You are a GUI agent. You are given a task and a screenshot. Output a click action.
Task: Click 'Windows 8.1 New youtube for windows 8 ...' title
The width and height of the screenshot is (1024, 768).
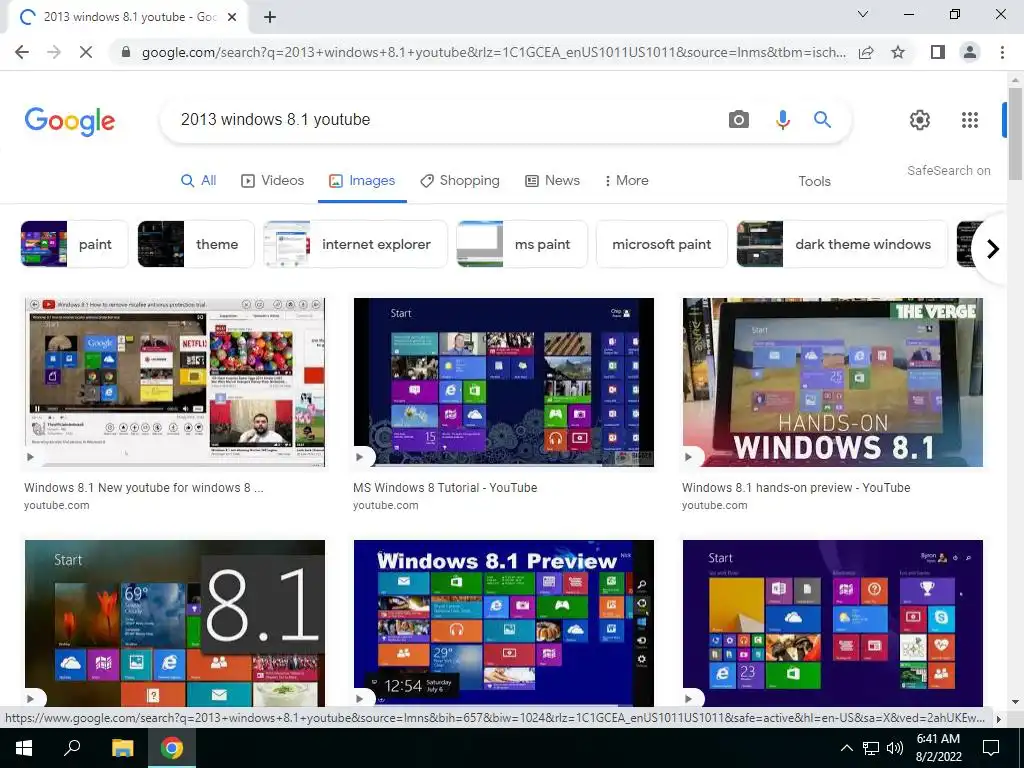click(144, 488)
